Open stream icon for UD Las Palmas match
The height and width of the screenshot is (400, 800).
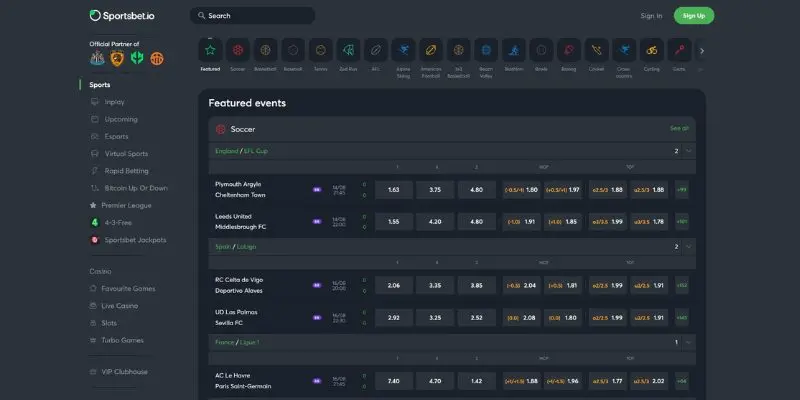[317, 317]
